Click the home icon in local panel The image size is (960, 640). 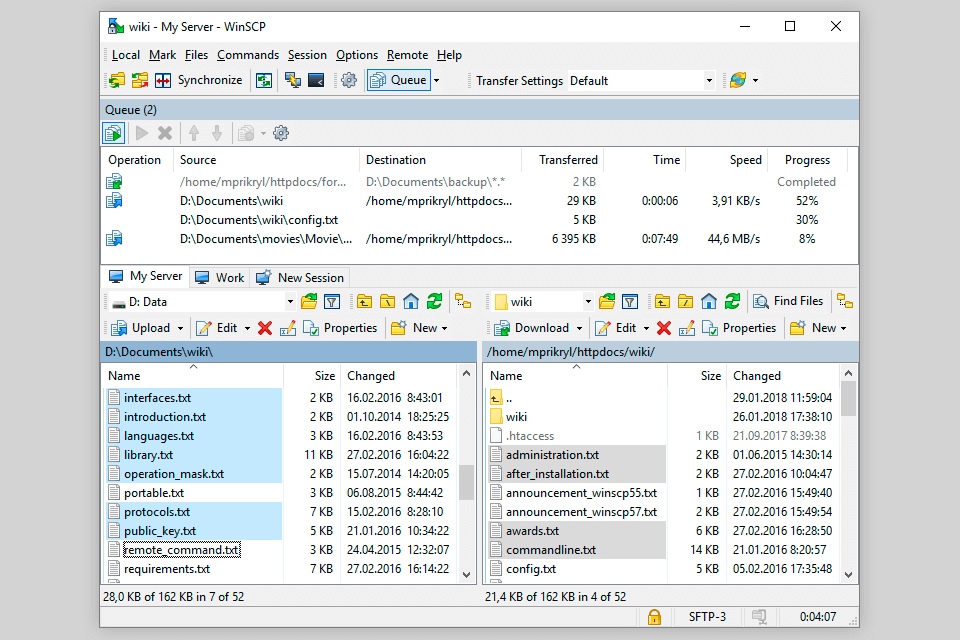411,301
